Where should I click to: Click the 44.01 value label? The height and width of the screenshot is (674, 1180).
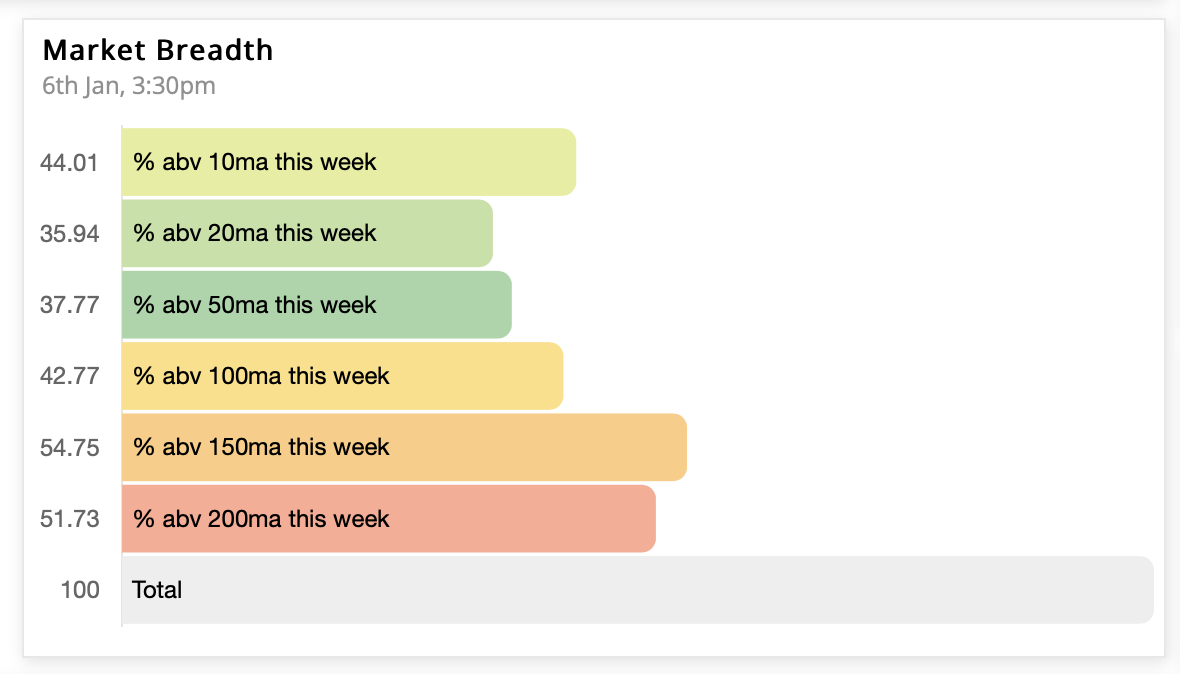point(69,162)
